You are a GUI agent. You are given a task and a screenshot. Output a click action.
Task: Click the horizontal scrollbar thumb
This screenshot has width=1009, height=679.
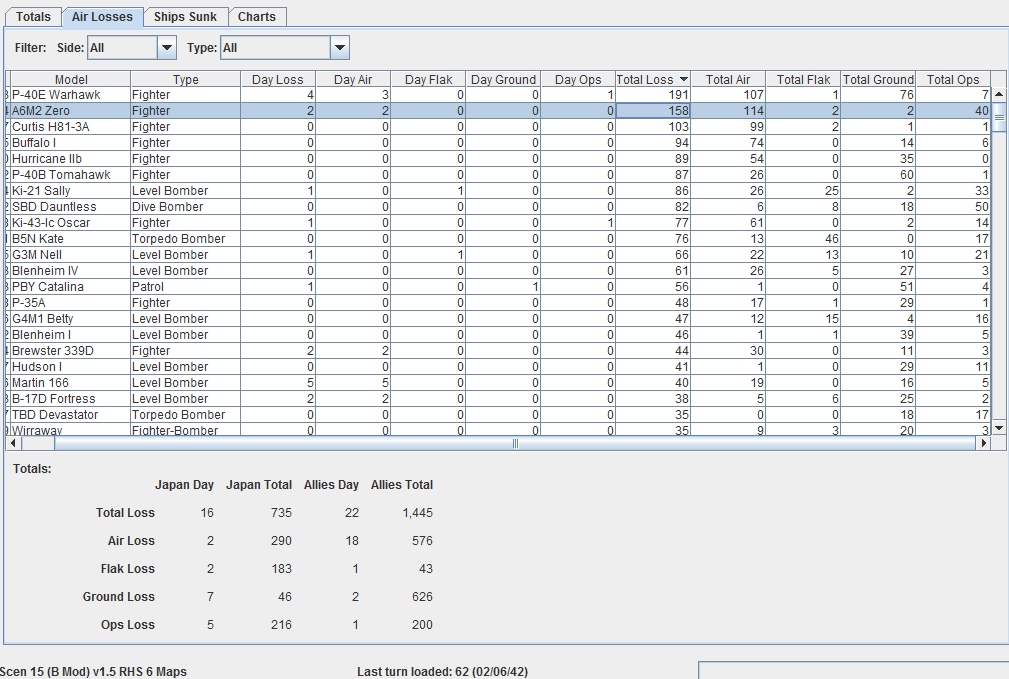pos(515,443)
